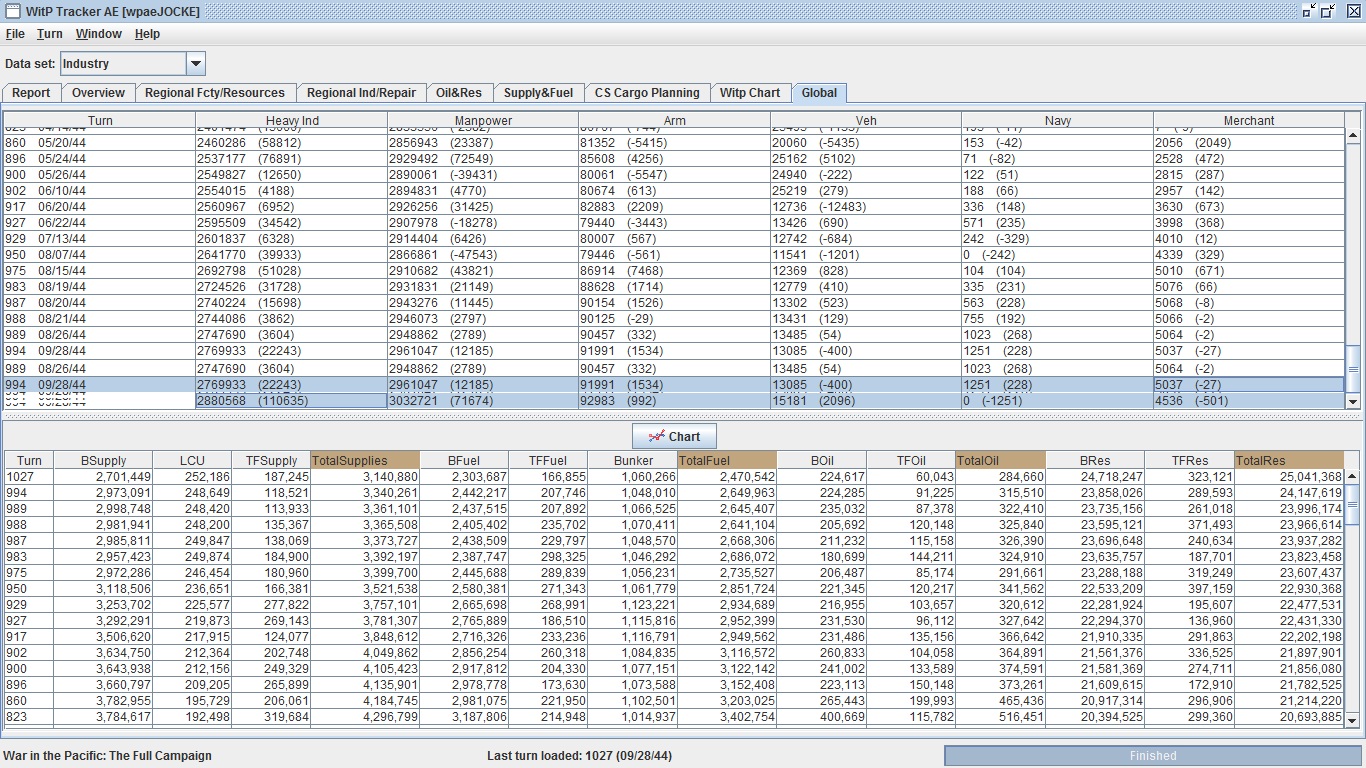Switch to the Witp Chart tab

[750, 93]
